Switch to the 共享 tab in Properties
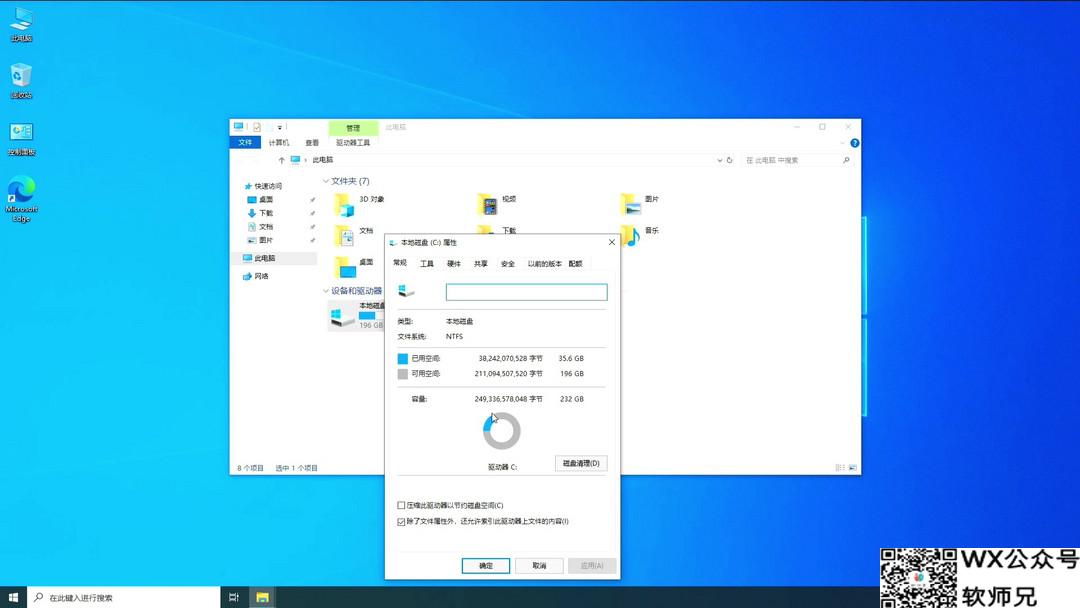 (x=481, y=264)
